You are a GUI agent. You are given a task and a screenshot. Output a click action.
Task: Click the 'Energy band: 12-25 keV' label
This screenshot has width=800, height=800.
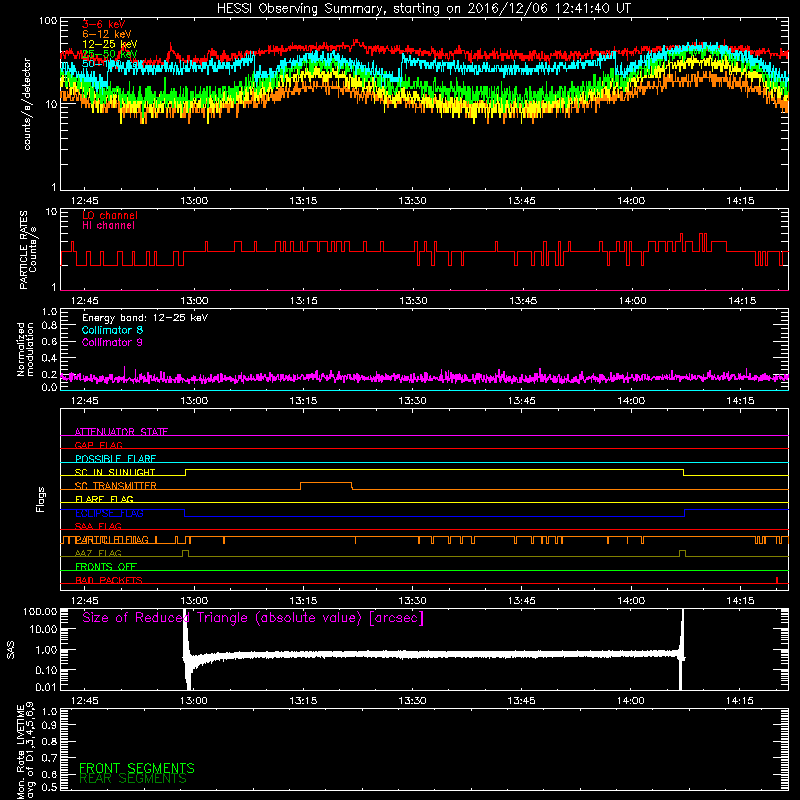point(145,318)
